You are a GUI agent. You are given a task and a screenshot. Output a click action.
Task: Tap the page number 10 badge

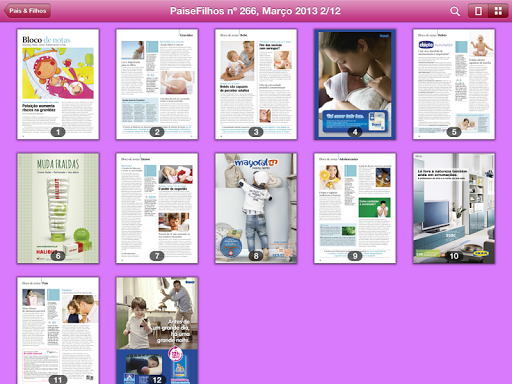[x=454, y=256]
